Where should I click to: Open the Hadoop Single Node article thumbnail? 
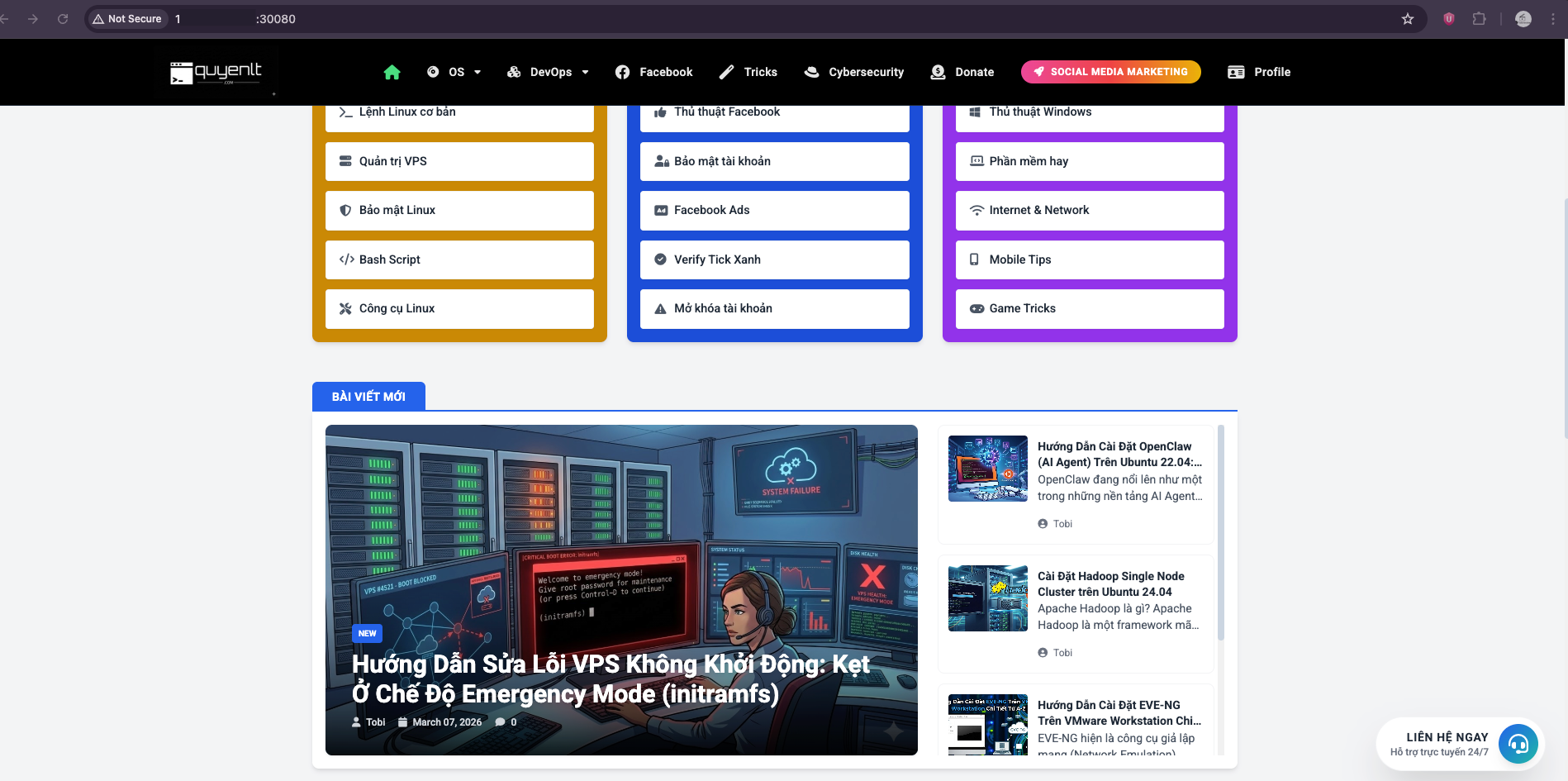coord(987,598)
